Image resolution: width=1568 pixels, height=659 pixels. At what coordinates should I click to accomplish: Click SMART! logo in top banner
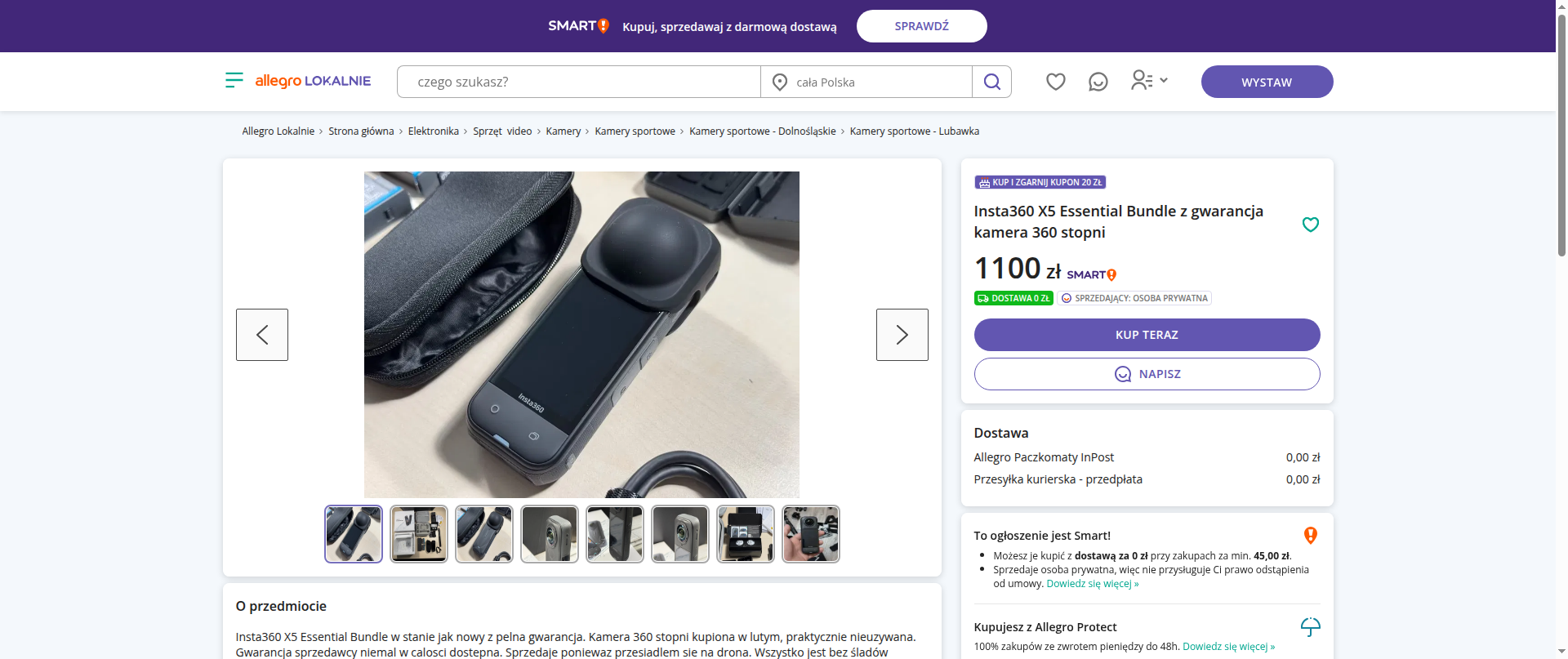(578, 26)
